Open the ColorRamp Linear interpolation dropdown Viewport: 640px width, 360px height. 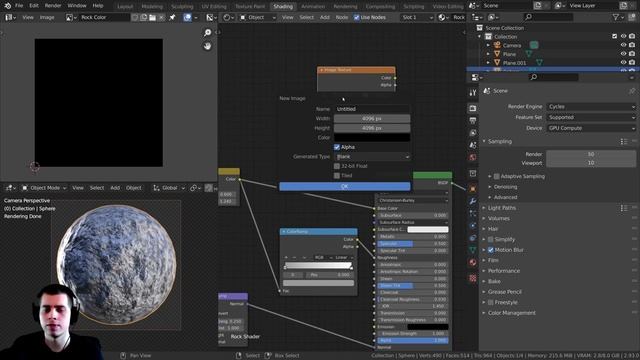(343, 258)
